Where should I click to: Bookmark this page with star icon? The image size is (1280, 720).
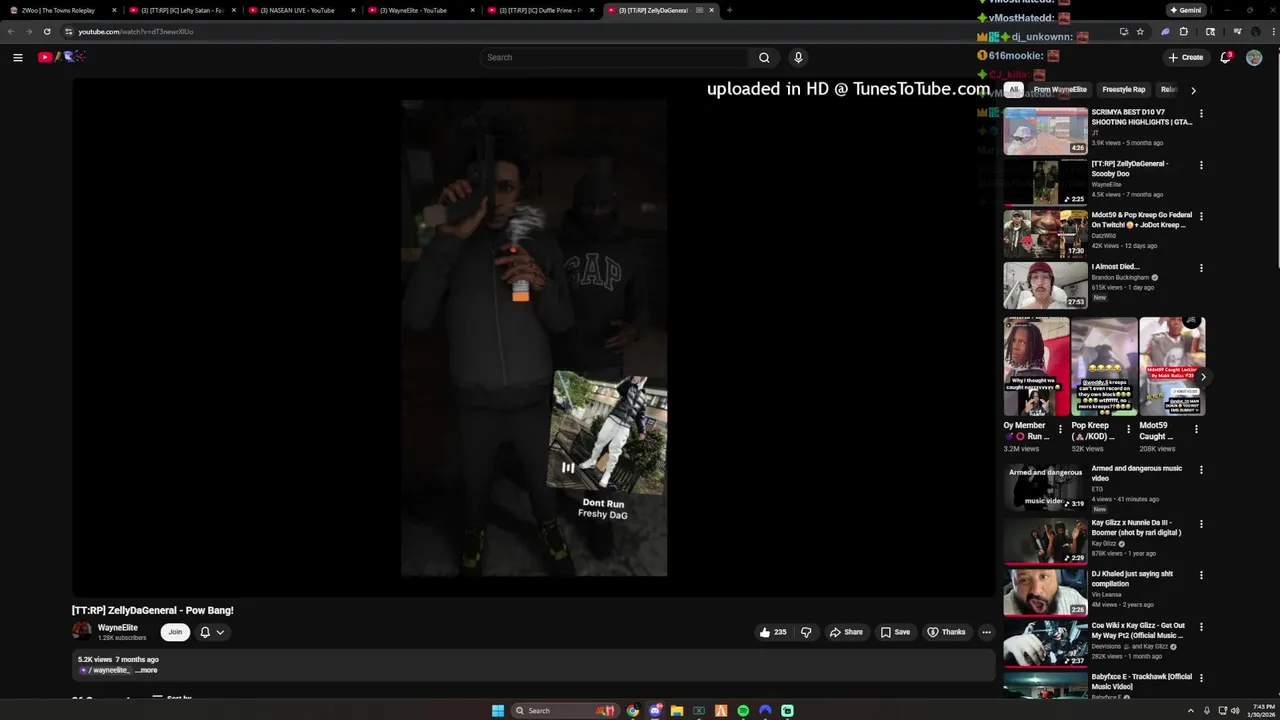[1140, 31]
